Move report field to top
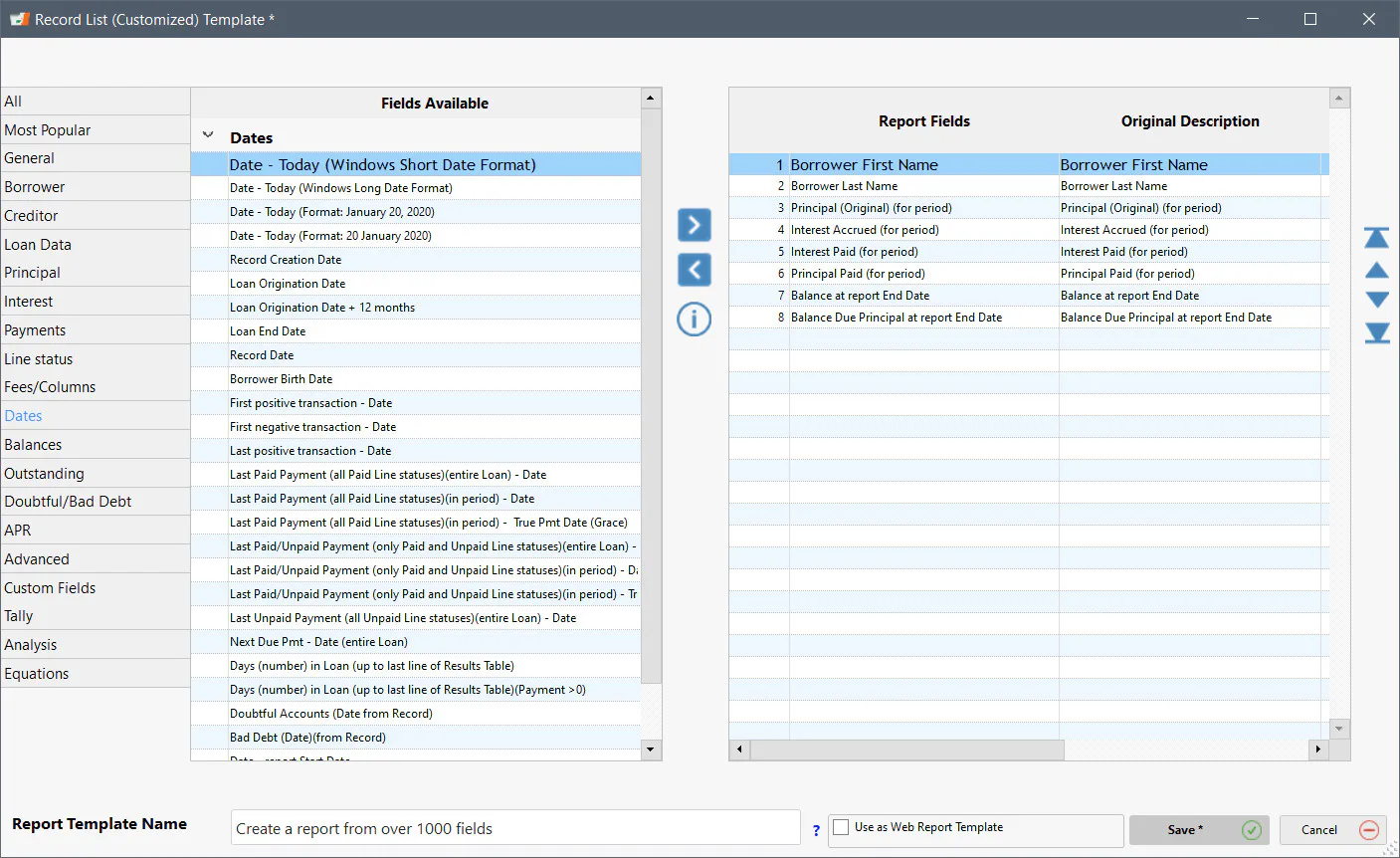The image size is (1400, 858). pos(1377,237)
